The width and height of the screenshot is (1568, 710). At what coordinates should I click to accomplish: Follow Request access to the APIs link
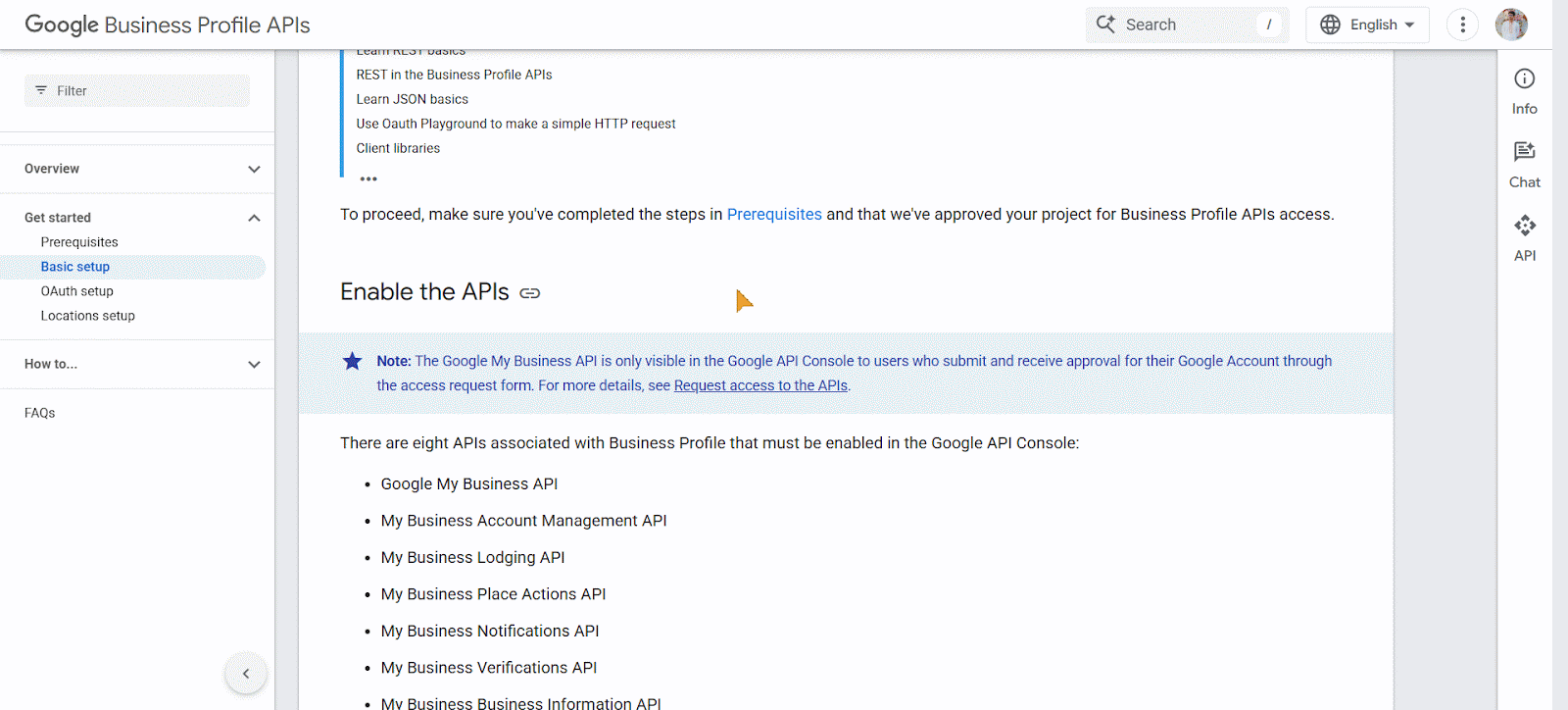[760, 385]
